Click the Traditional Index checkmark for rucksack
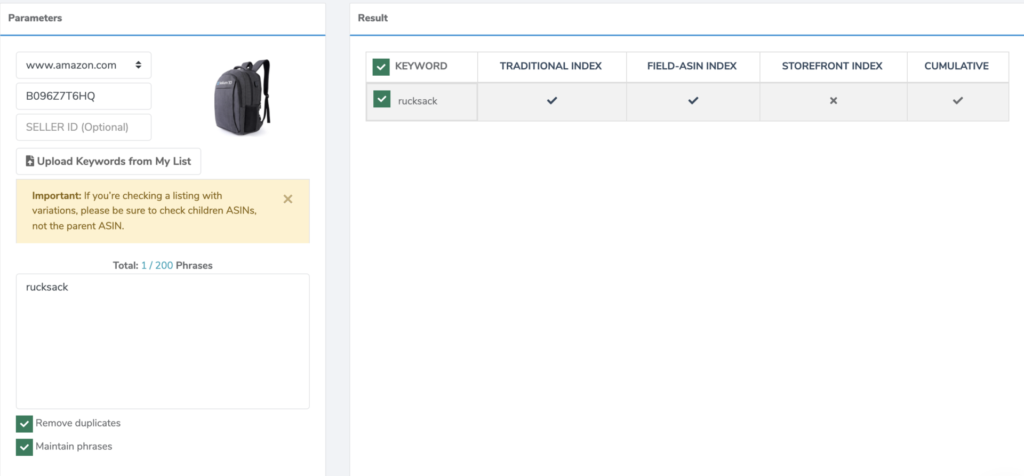Image resolution: width=1024 pixels, height=476 pixels. click(551, 101)
